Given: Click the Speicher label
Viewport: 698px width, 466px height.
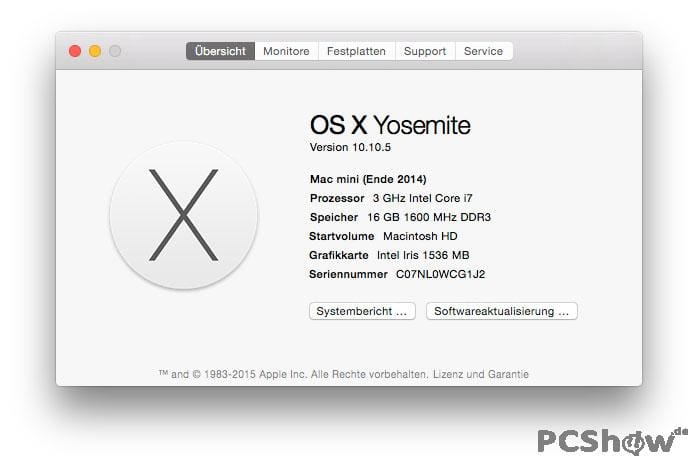Looking at the screenshot, I should pyautogui.click(x=334, y=217).
